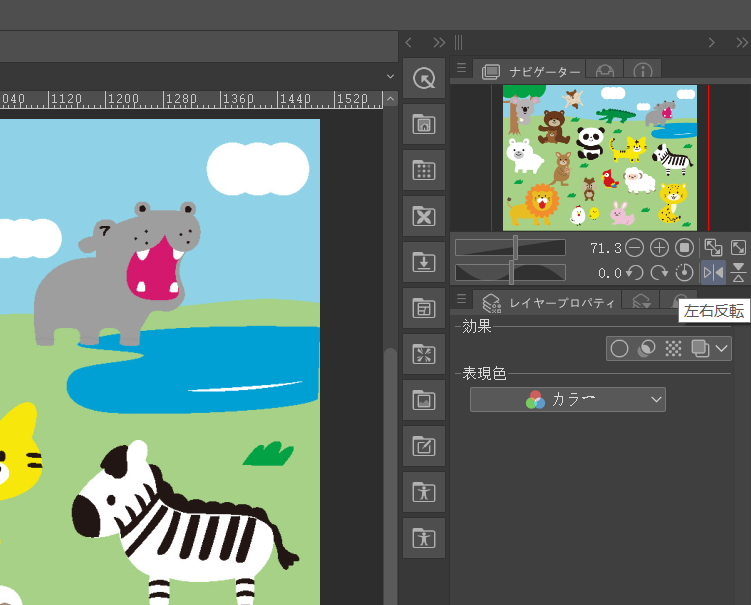Viewport: 751px width, 605px height.
Task: Rotate canvas left in Navigator
Action: tap(634, 273)
